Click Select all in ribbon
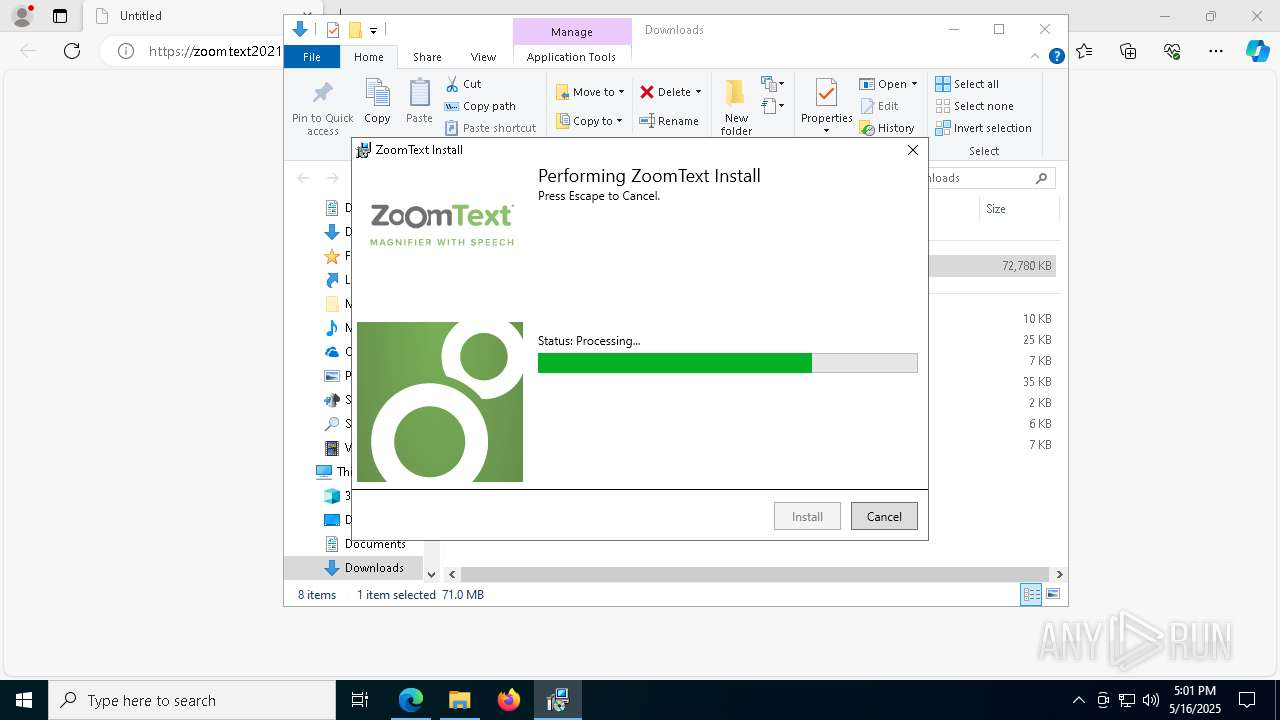This screenshot has width=1280, height=720. tap(966, 84)
